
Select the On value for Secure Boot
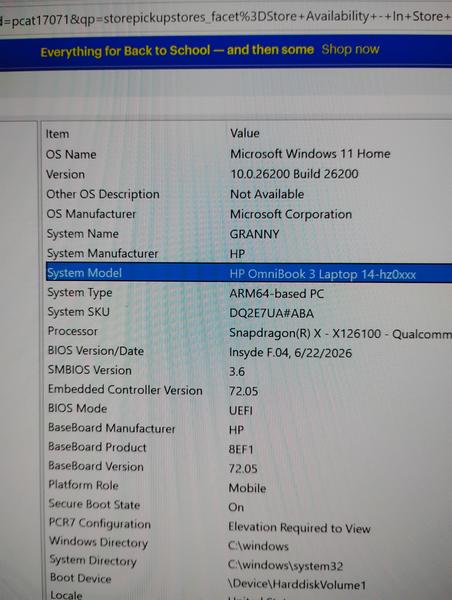click(x=236, y=507)
